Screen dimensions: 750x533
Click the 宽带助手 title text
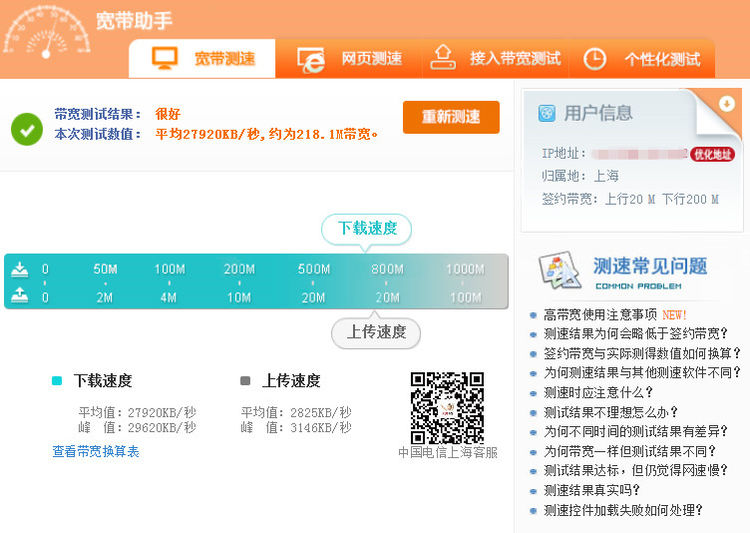pyautogui.click(x=134, y=21)
